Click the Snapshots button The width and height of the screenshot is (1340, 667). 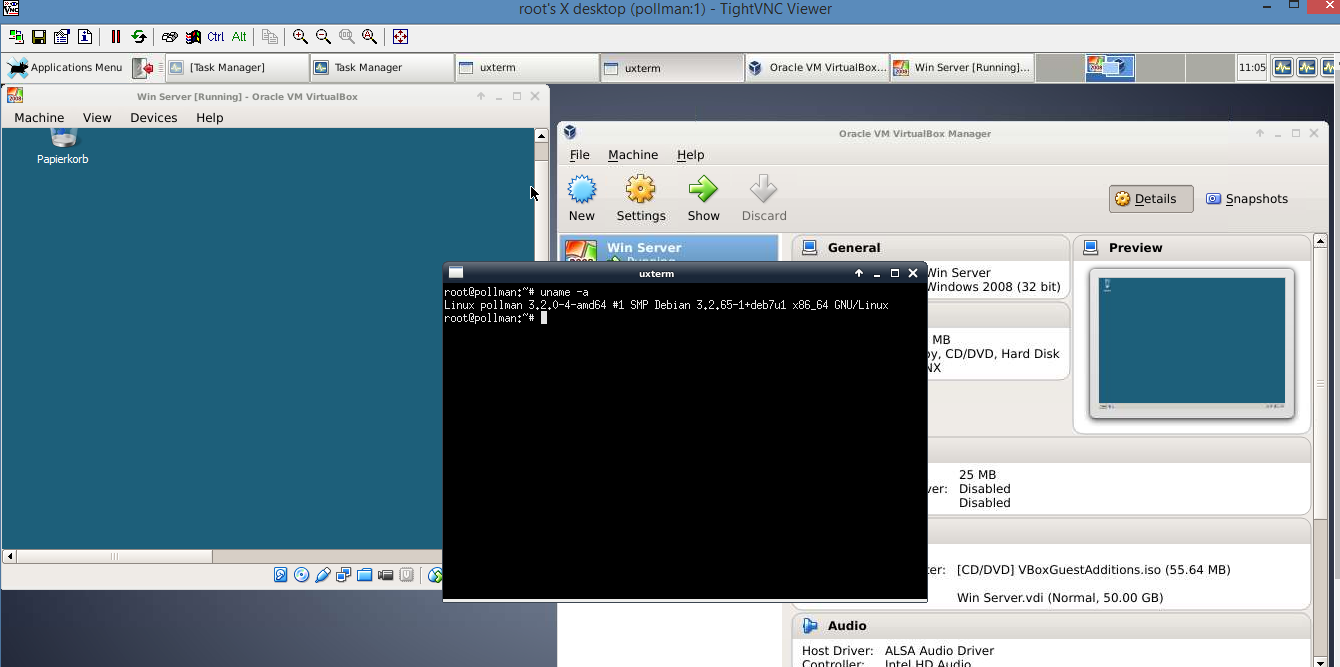[1246, 199]
